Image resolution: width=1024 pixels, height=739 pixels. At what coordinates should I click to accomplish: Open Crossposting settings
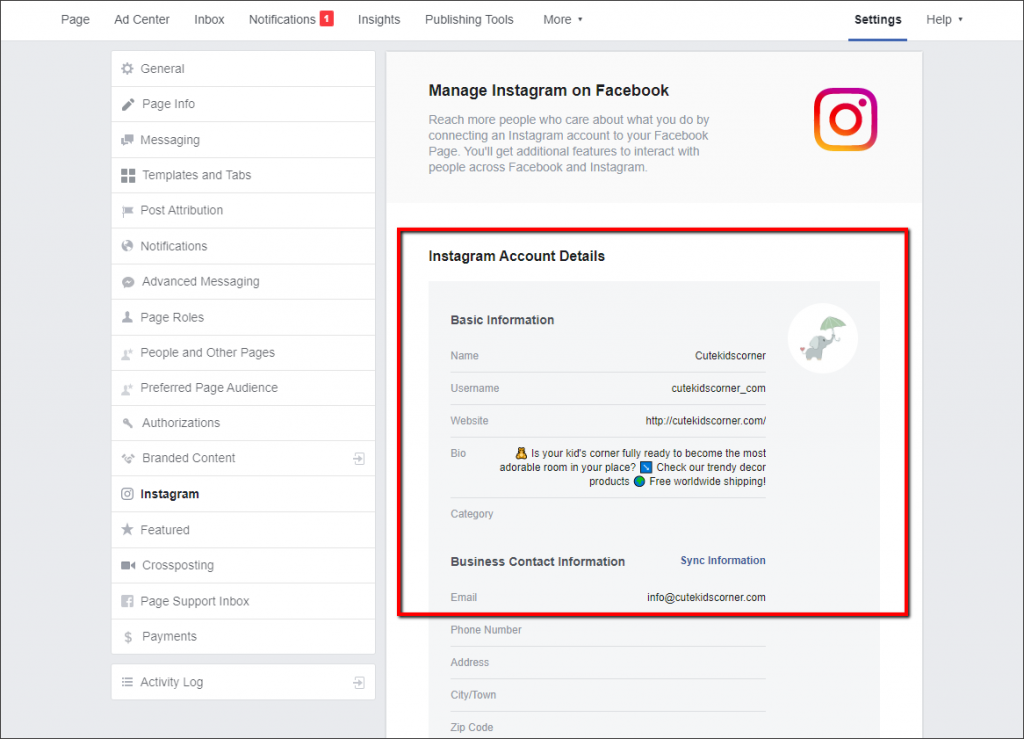[x=243, y=565]
